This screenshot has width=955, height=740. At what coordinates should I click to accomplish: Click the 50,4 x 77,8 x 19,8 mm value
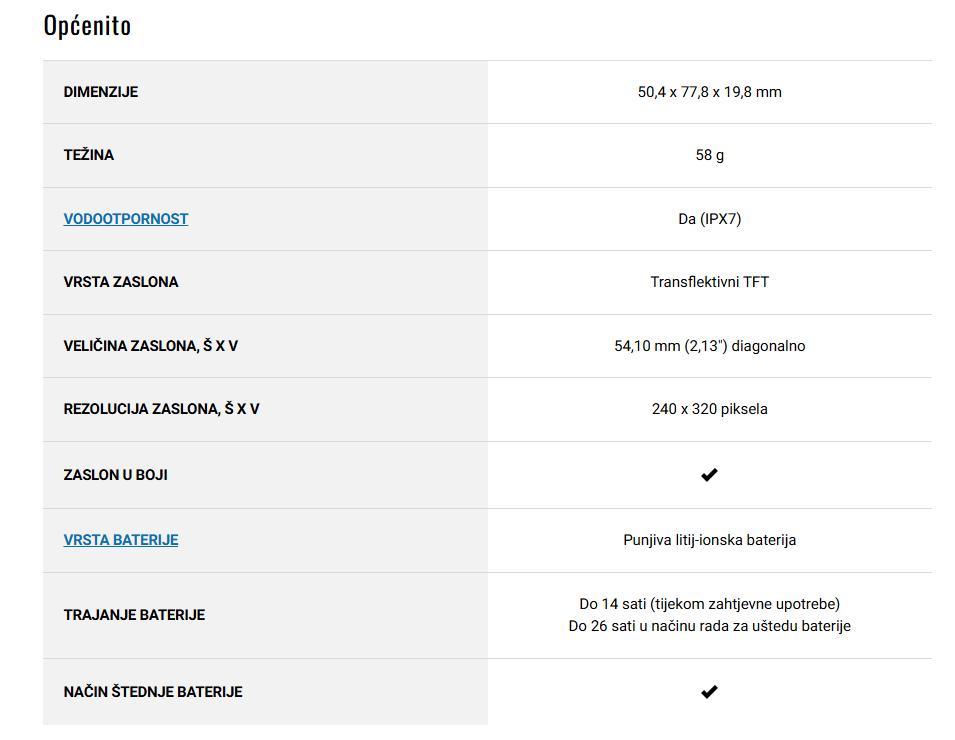coord(710,92)
